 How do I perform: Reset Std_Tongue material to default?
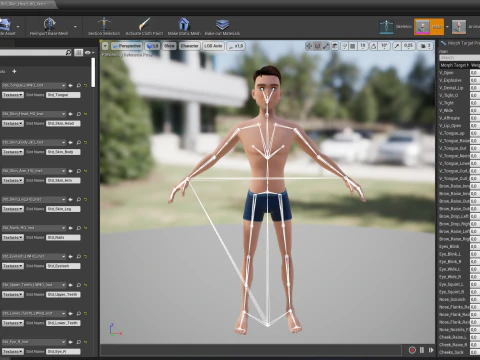click(x=86, y=86)
